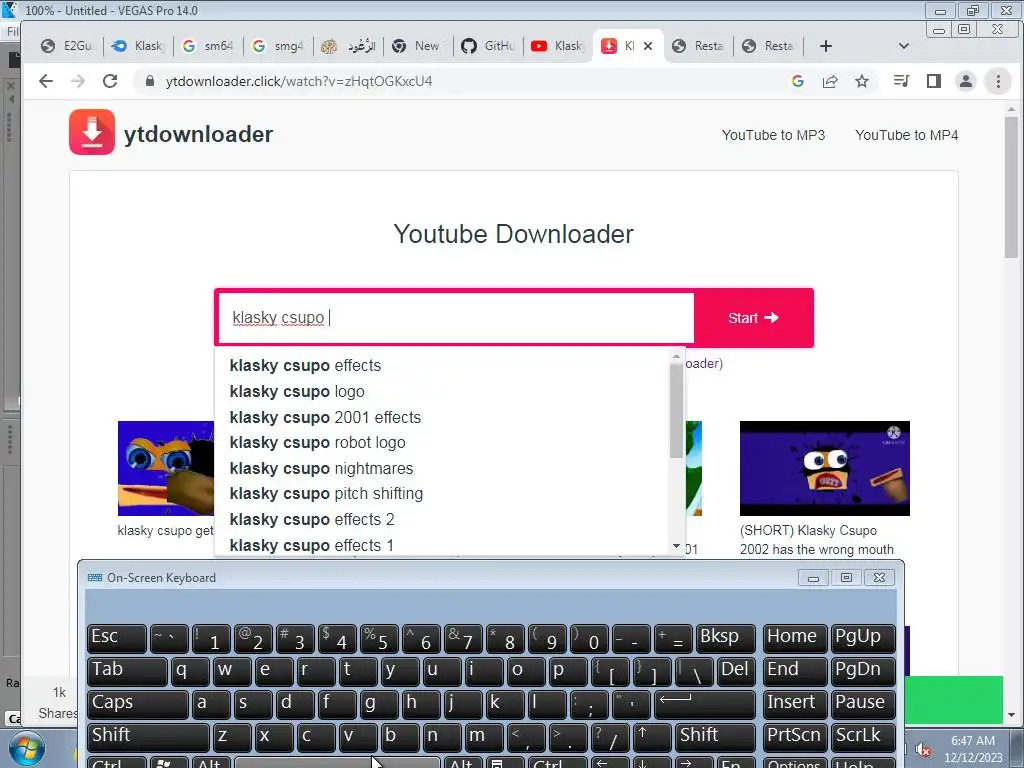The width and height of the screenshot is (1024, 768).
Task: Toggle right Shift on the On-Screen Keyboard
Action: (715, 736)
